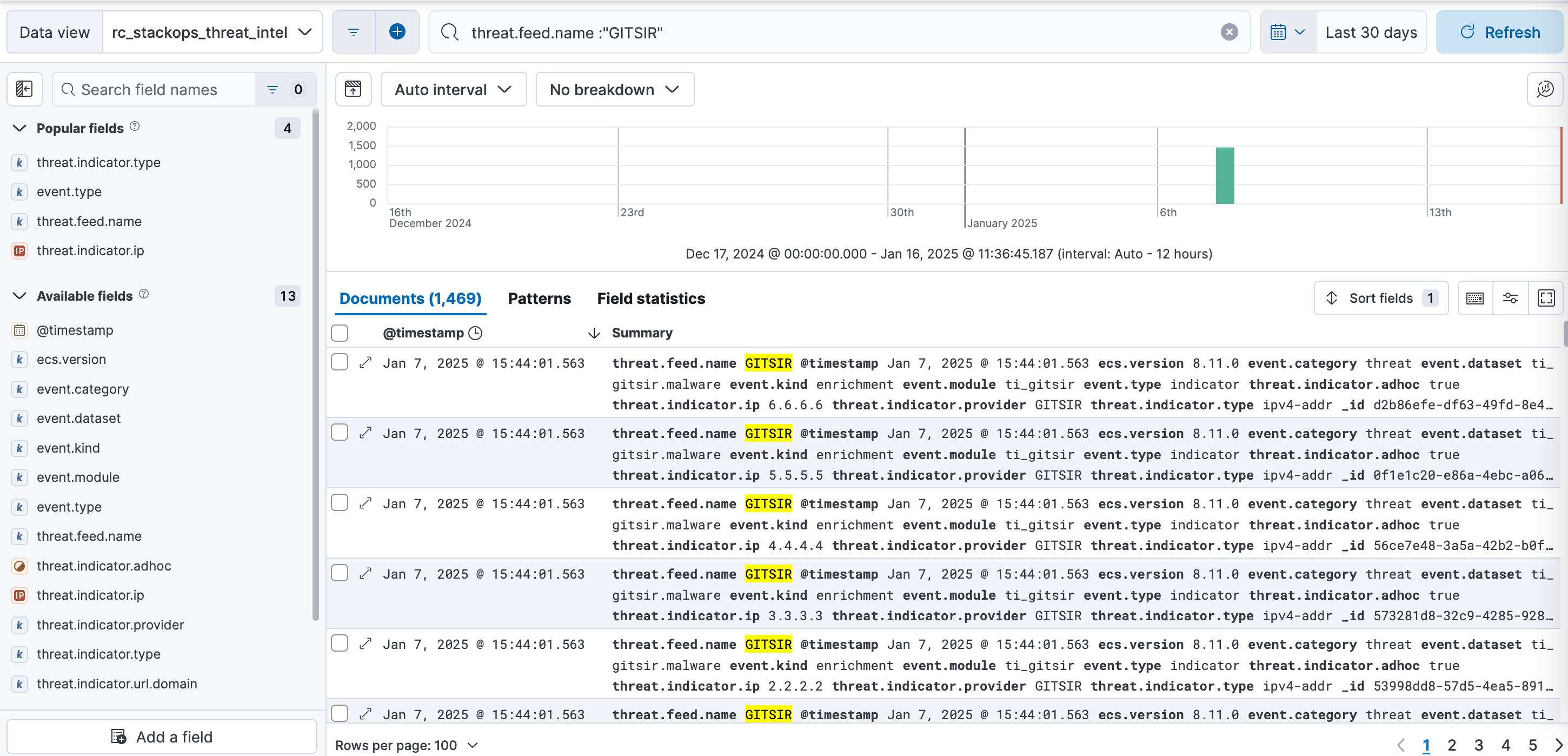Screen dimensions: 1568x756
Task: Switch to the Field statistics tab
Action: [650, 299]
